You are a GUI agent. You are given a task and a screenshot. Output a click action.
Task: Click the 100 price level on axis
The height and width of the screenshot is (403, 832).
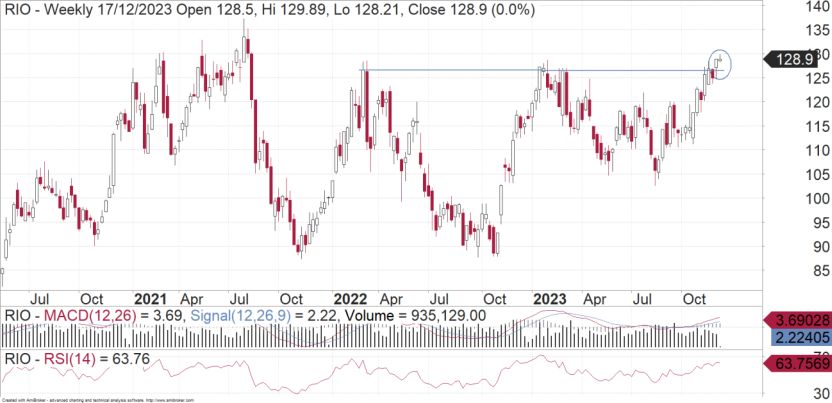click(818, 198)
